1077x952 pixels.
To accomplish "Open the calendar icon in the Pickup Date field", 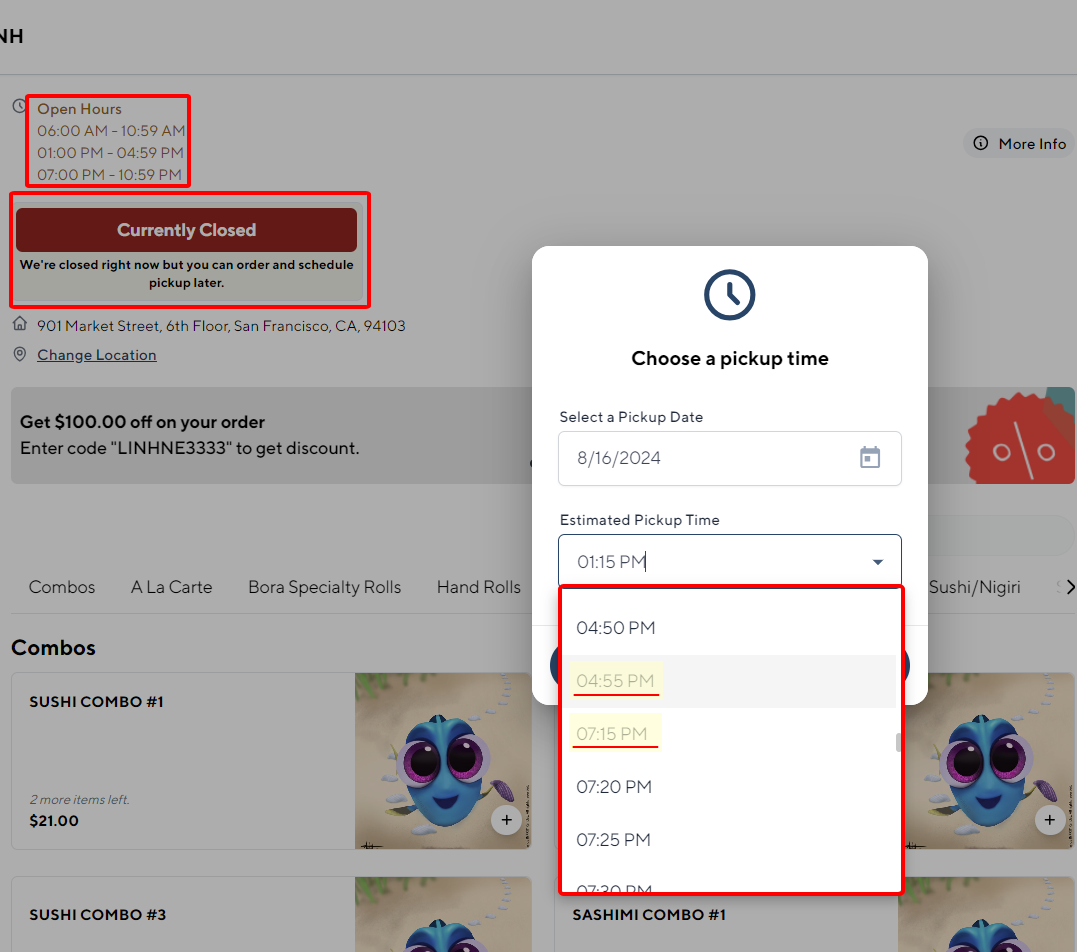I will [869, 457].
